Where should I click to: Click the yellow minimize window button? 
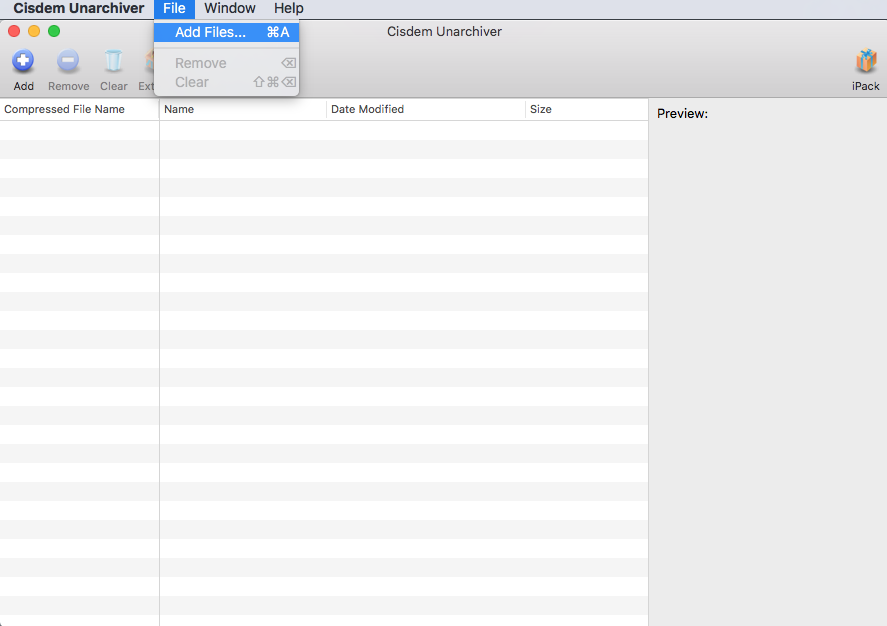(34, 32)
